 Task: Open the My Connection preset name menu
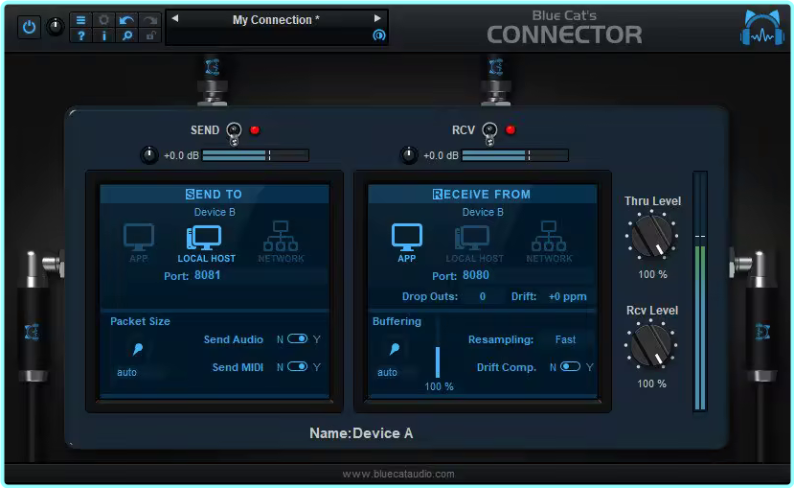pos(276,20)
